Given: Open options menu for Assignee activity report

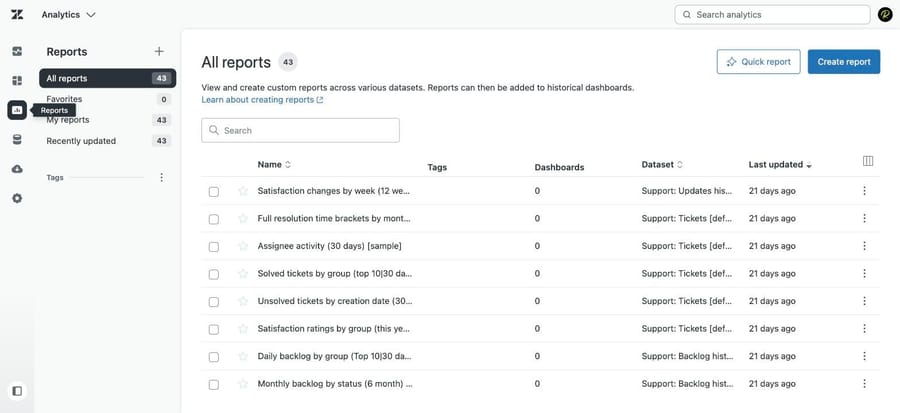Looking at the screenshot, I should tap(864, 246).
